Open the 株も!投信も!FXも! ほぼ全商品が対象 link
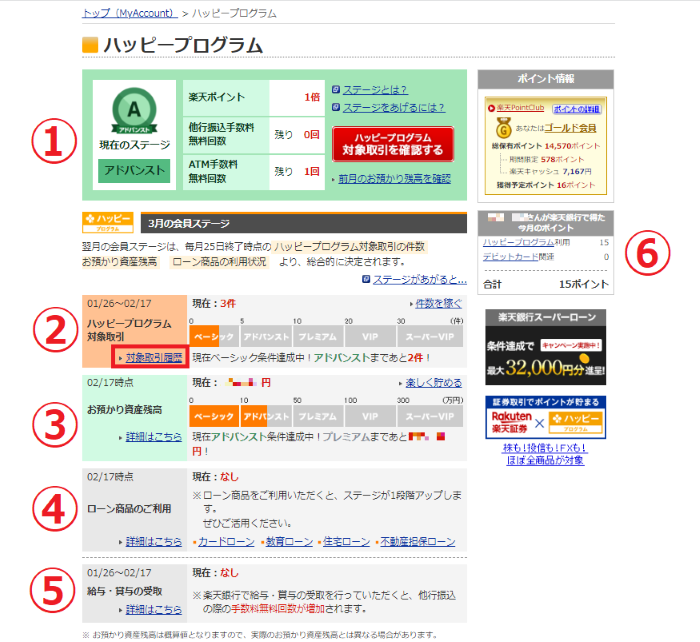 tap(545, 454)
